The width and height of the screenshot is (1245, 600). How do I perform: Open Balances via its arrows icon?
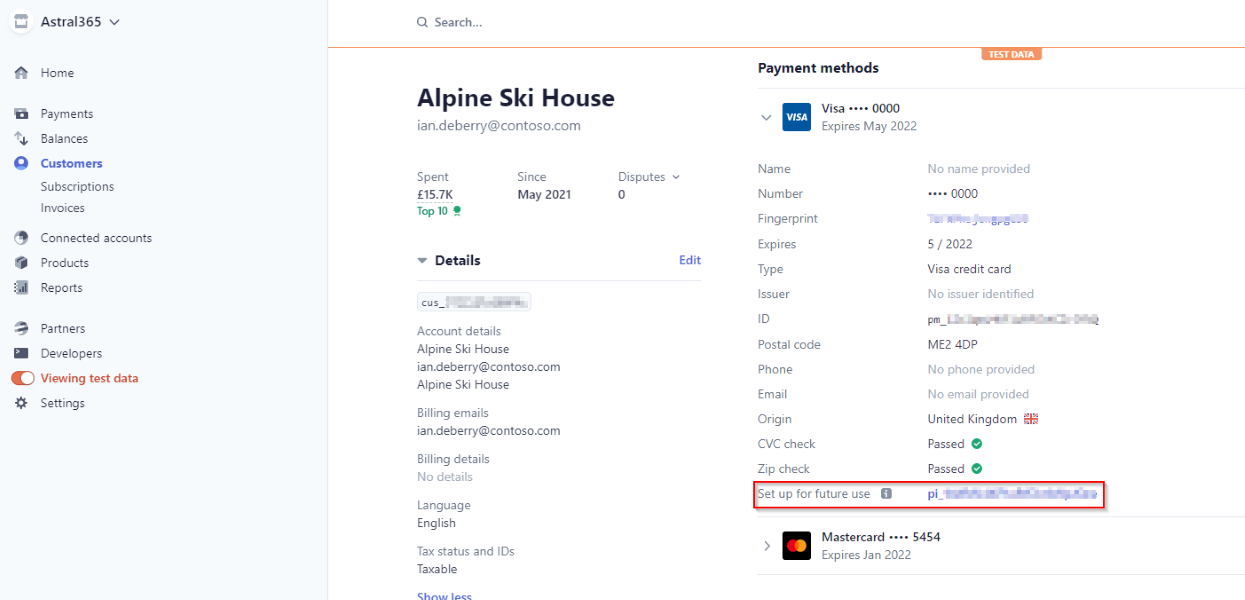click(x=21, y=139)
